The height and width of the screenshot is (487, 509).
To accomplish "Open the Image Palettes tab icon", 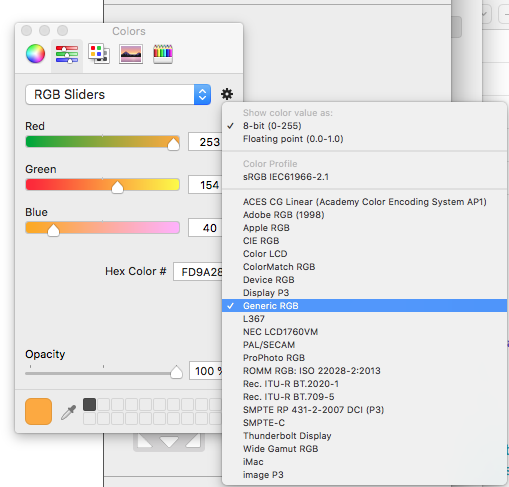I will (131, 54).
